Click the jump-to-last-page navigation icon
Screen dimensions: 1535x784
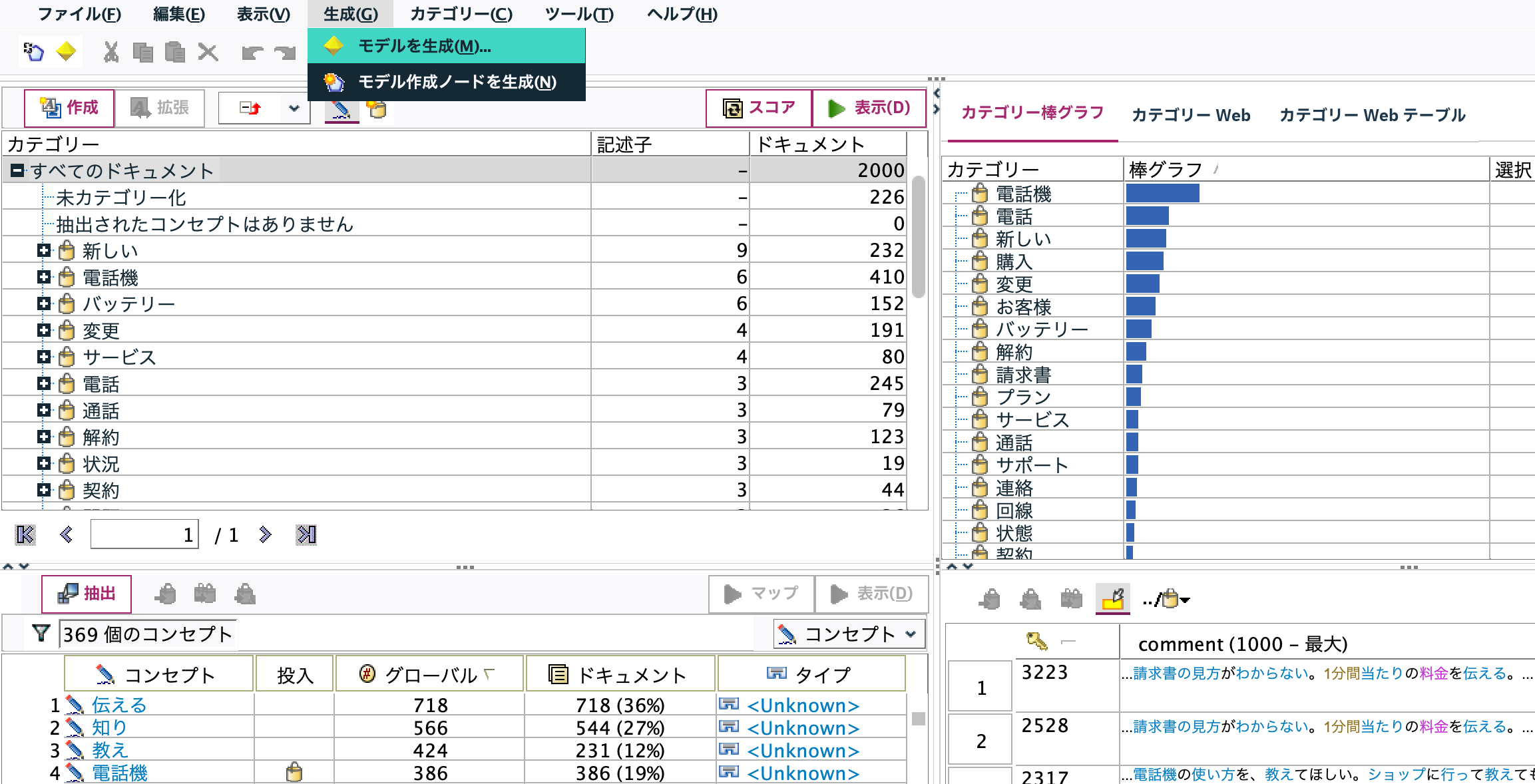pyautogui.click(x=306, y=533)
